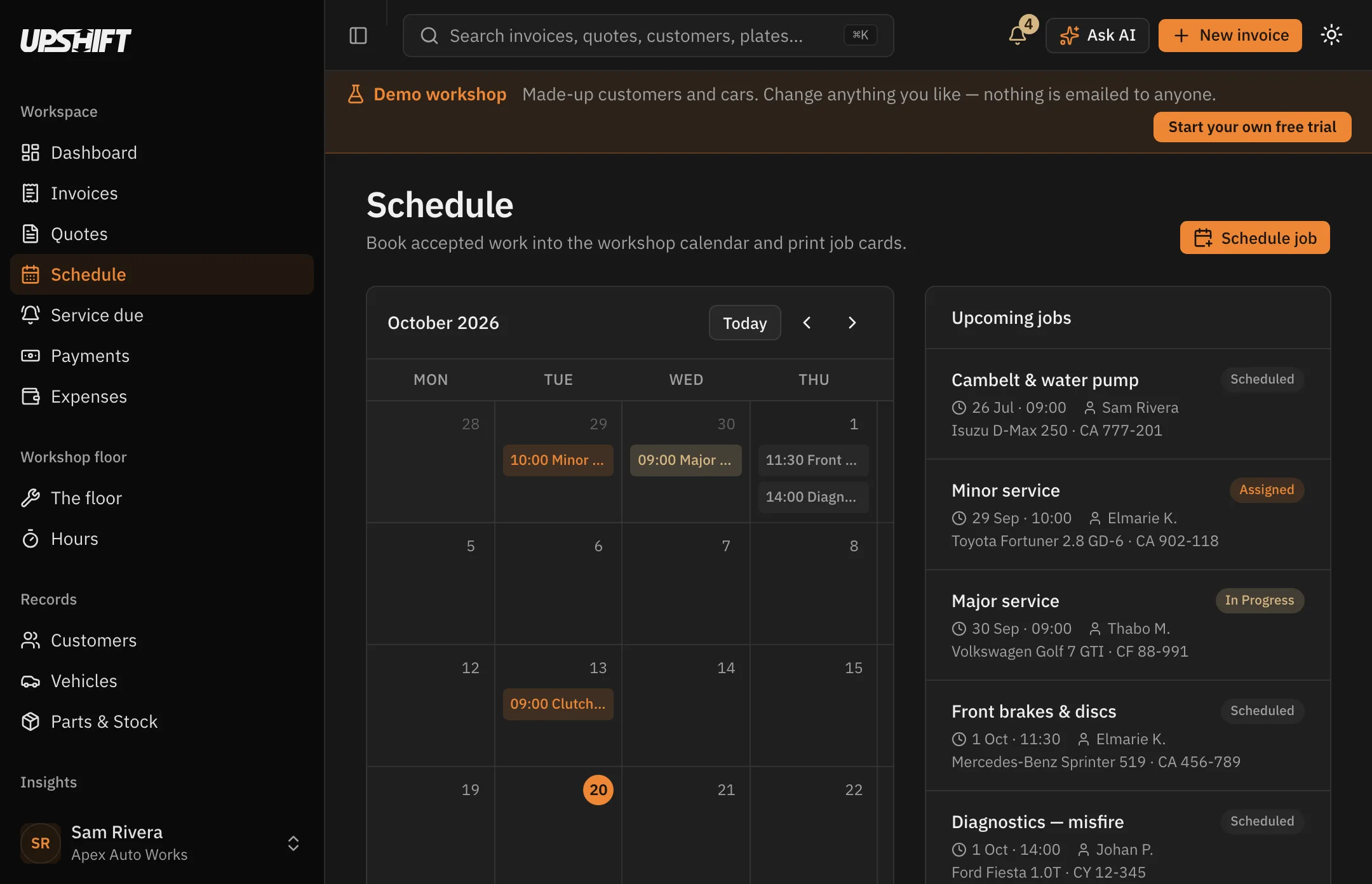The height and width of the screenshot is (884, 1372).
Task: Click the New invoice button
Action: [x=1230, y=36]
